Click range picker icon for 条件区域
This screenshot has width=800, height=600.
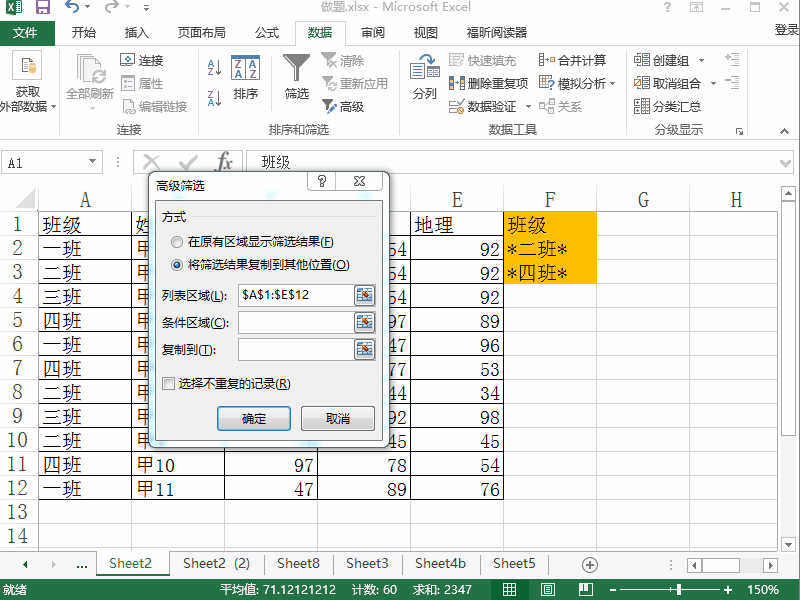[364, 322]
